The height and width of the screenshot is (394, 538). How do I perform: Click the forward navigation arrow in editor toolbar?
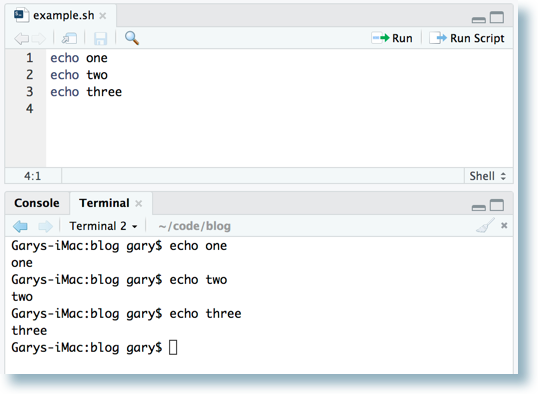[x=38, y=38]
